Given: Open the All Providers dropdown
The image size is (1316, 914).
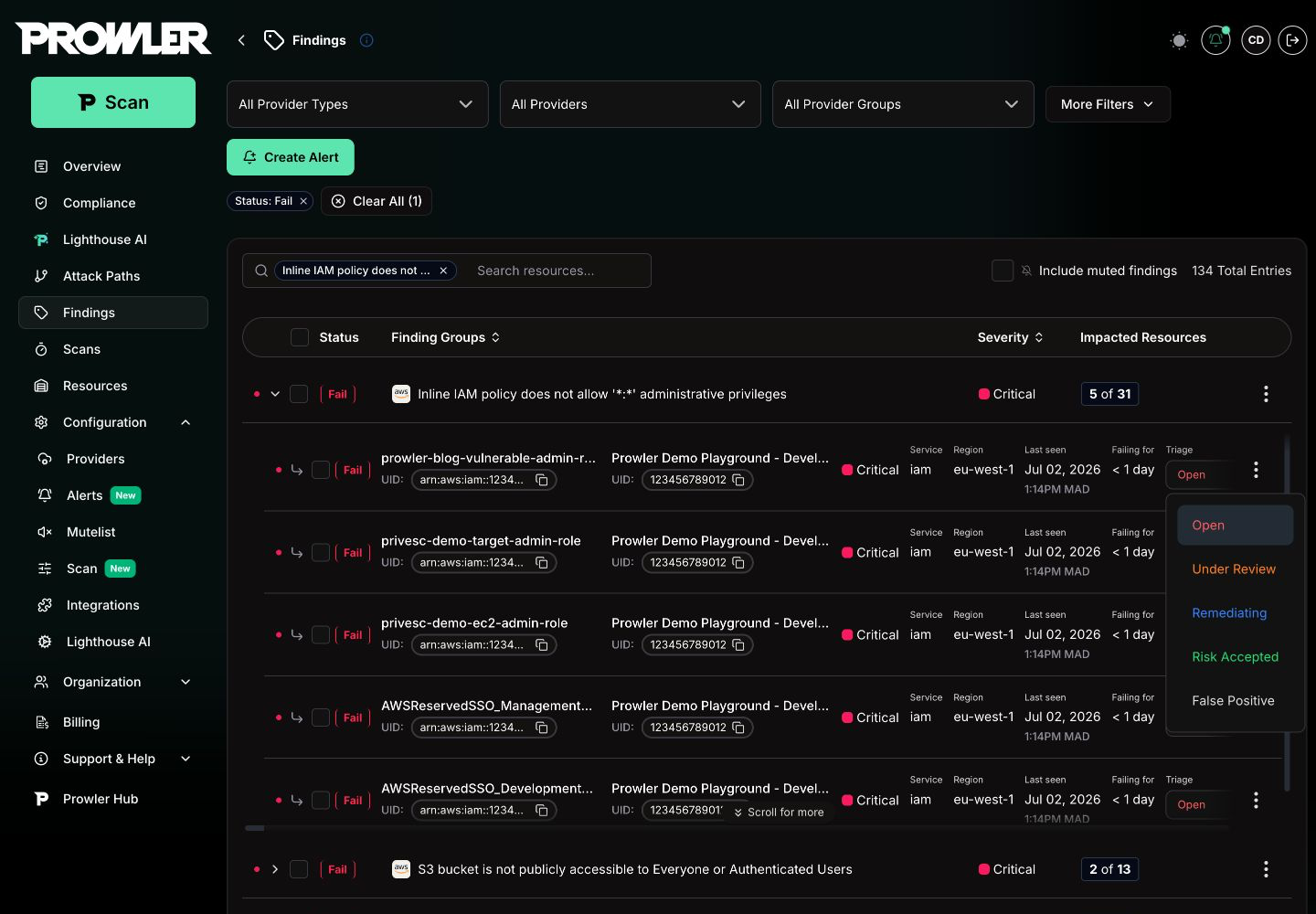Looking at the screenshot, I should [630, 104].
